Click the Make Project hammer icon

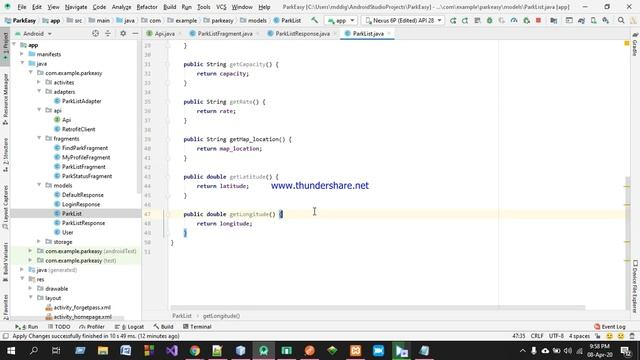click(x=314, y=20)
